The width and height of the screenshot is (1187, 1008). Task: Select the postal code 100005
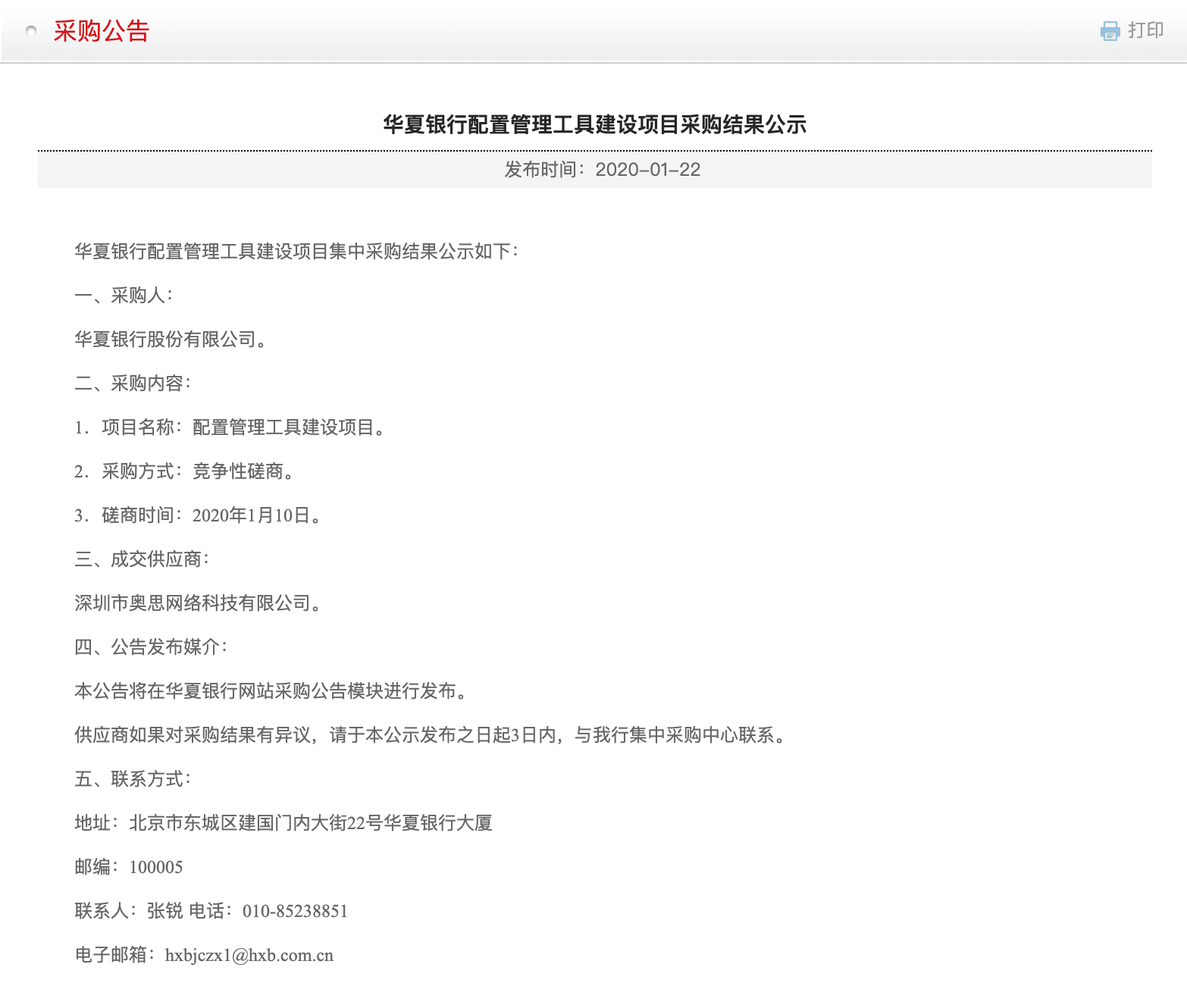point(157,867)
